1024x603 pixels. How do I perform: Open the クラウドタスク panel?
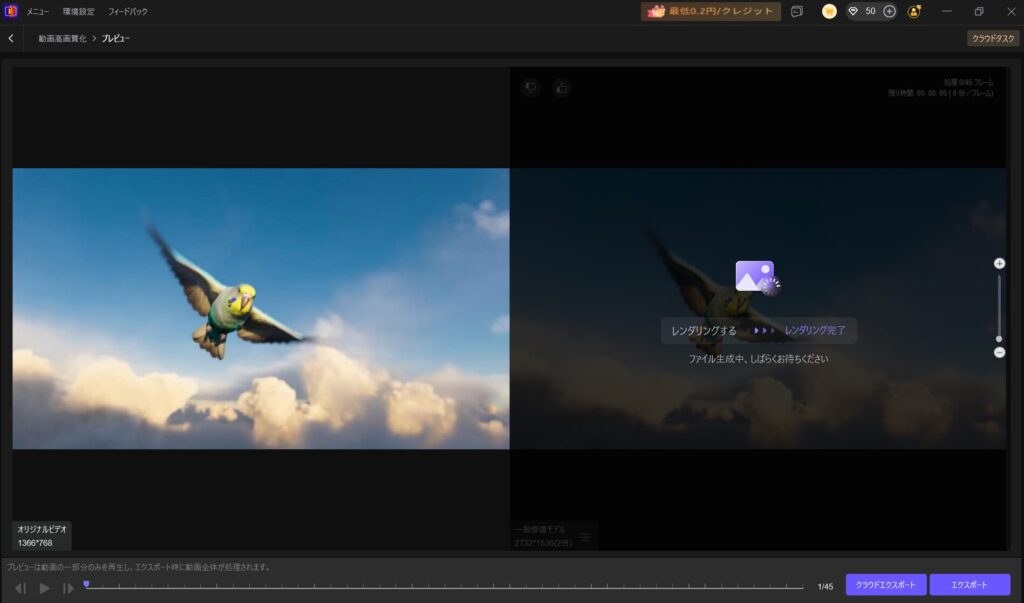point(993,39)
